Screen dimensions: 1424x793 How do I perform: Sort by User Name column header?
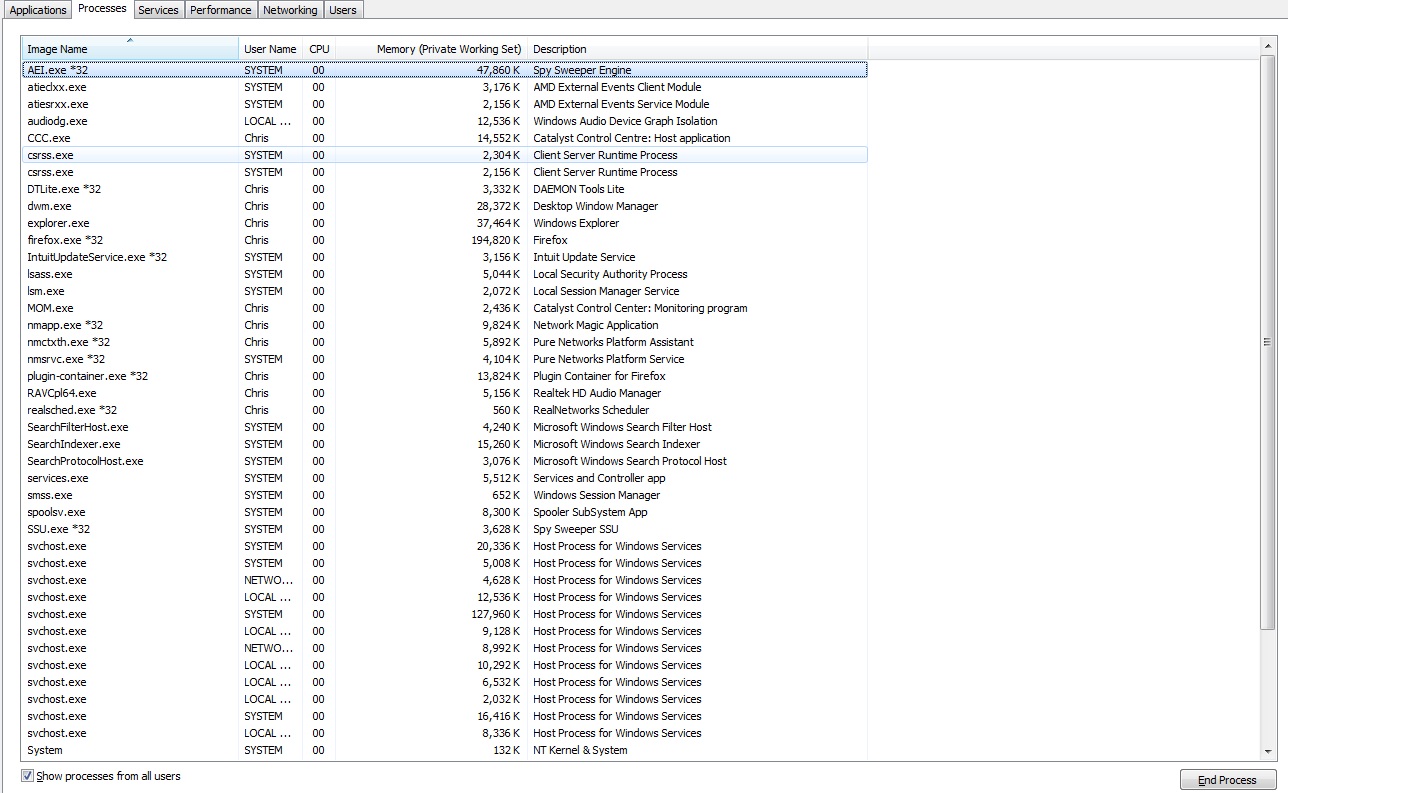tap(270, 49)
